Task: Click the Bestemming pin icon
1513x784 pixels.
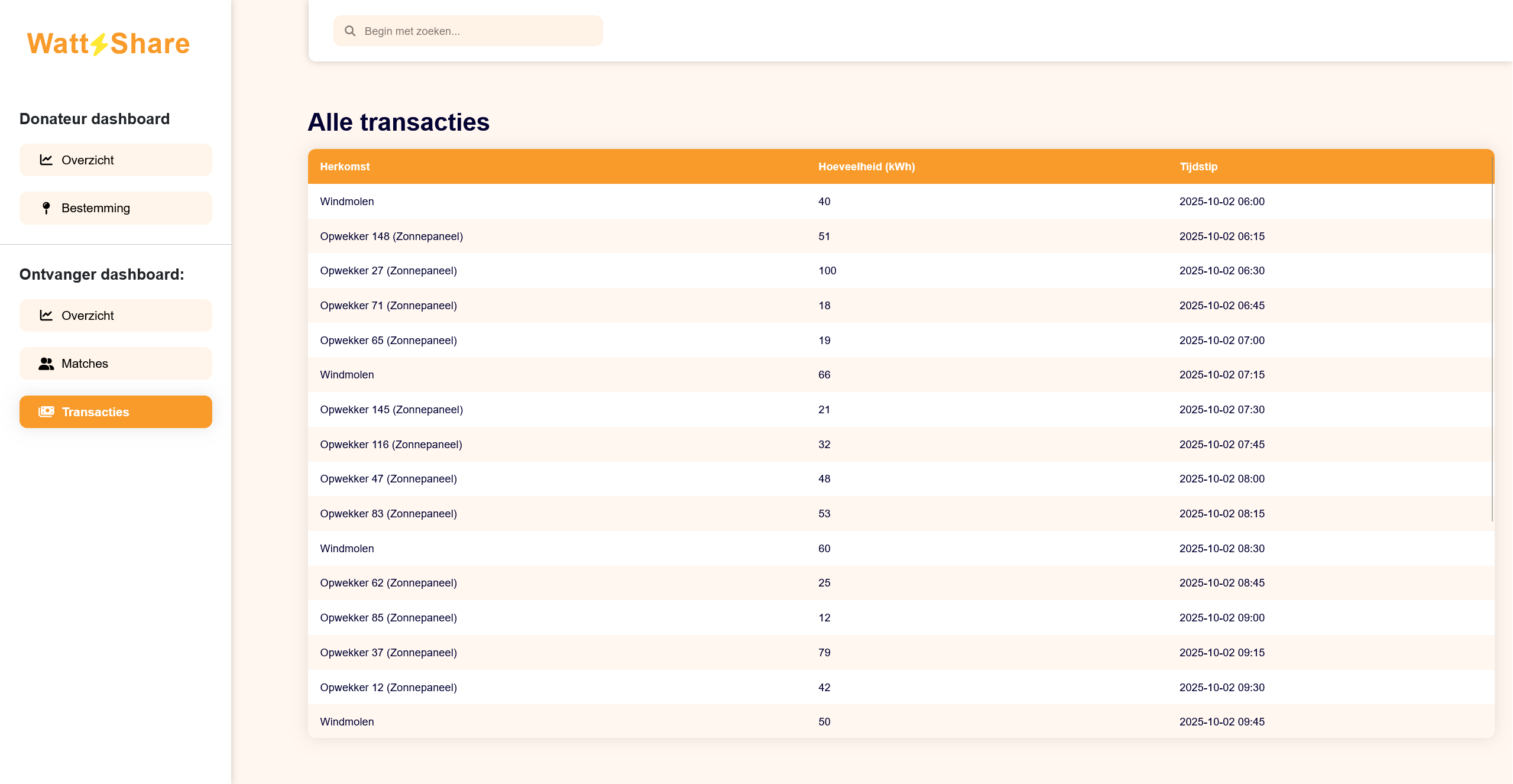Action: tap(46, 208)
